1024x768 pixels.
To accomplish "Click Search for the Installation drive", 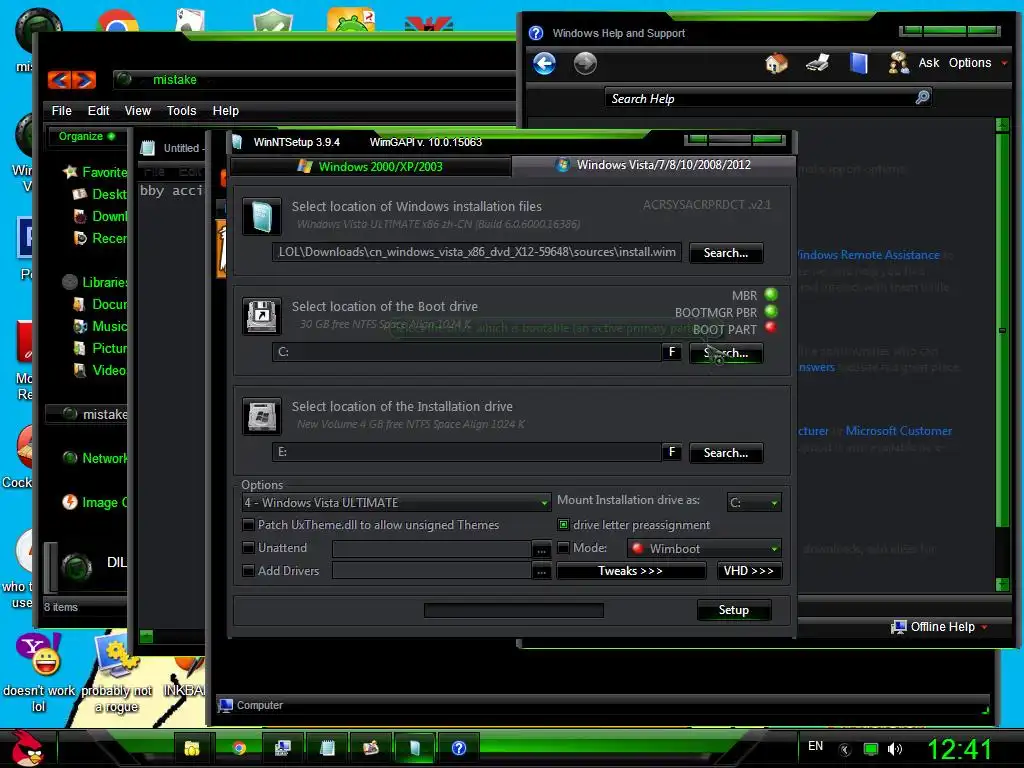I will (x=726, y=453).
